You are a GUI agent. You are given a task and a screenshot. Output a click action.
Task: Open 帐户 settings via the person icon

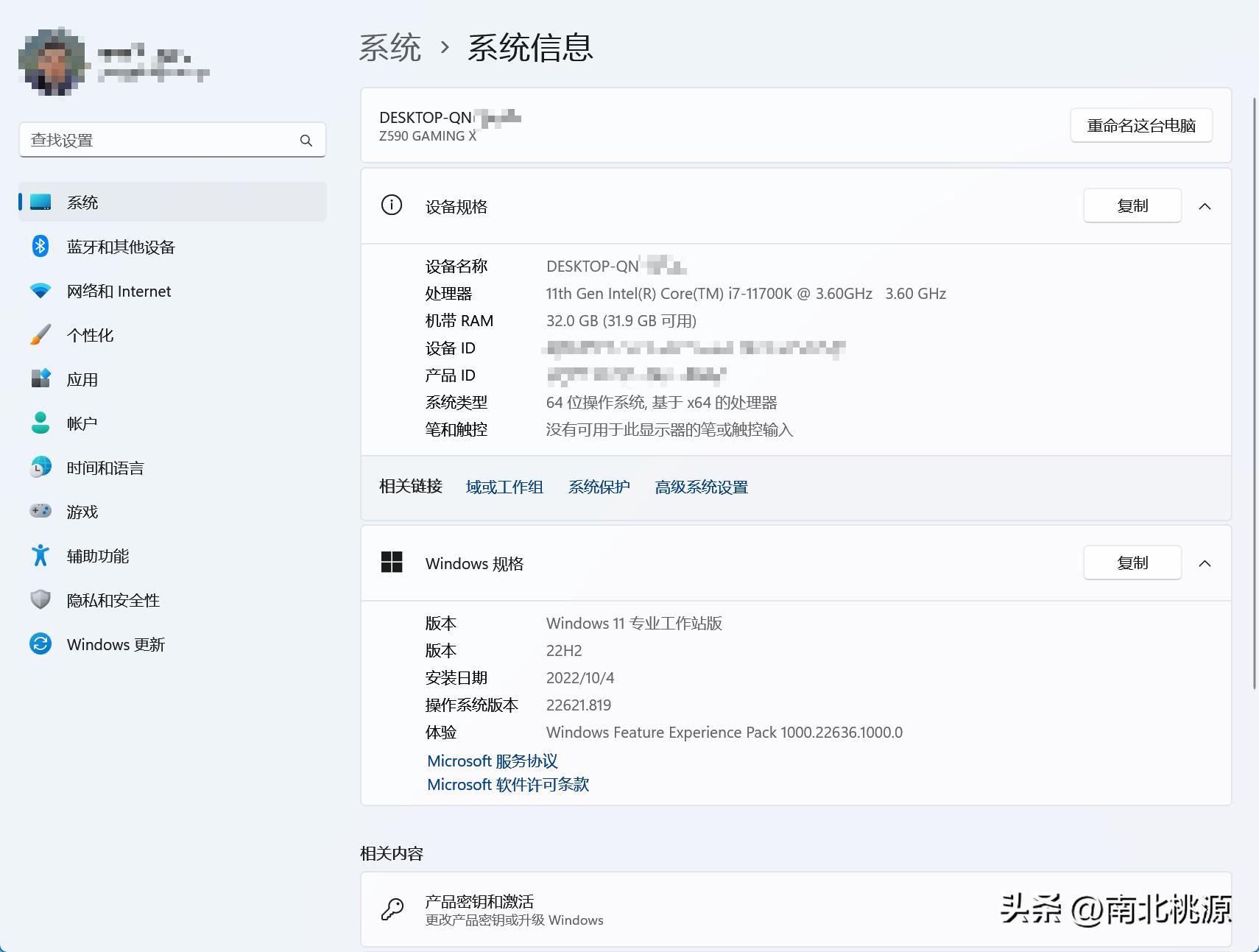click(x=40, y=423)
